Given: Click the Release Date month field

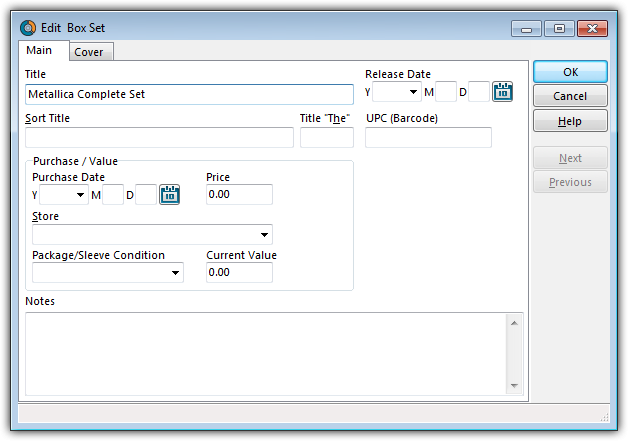Looking at the screenshot, I should 446,92.
